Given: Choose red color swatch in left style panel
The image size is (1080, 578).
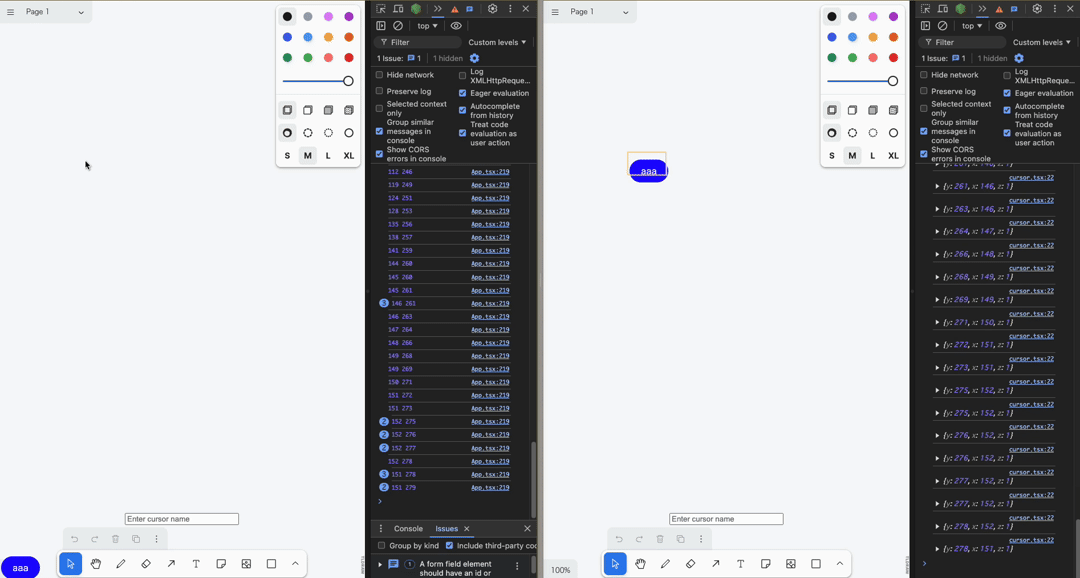Looking at the screenshot, I should [349, 58].
